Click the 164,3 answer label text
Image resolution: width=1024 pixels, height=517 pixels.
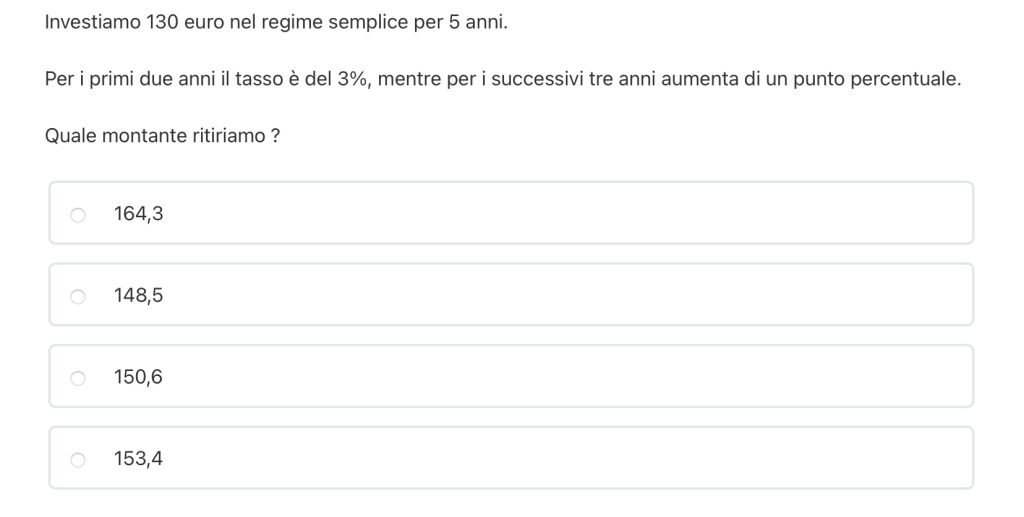click(139, 213)
